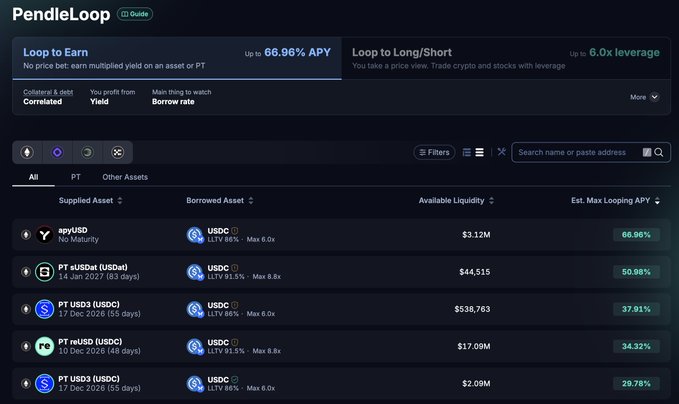The height and width of the screenshot is (404, 679).
Task: Sort by Available Liquidity column
Action: pyautogui.click(x=456, y=200)
